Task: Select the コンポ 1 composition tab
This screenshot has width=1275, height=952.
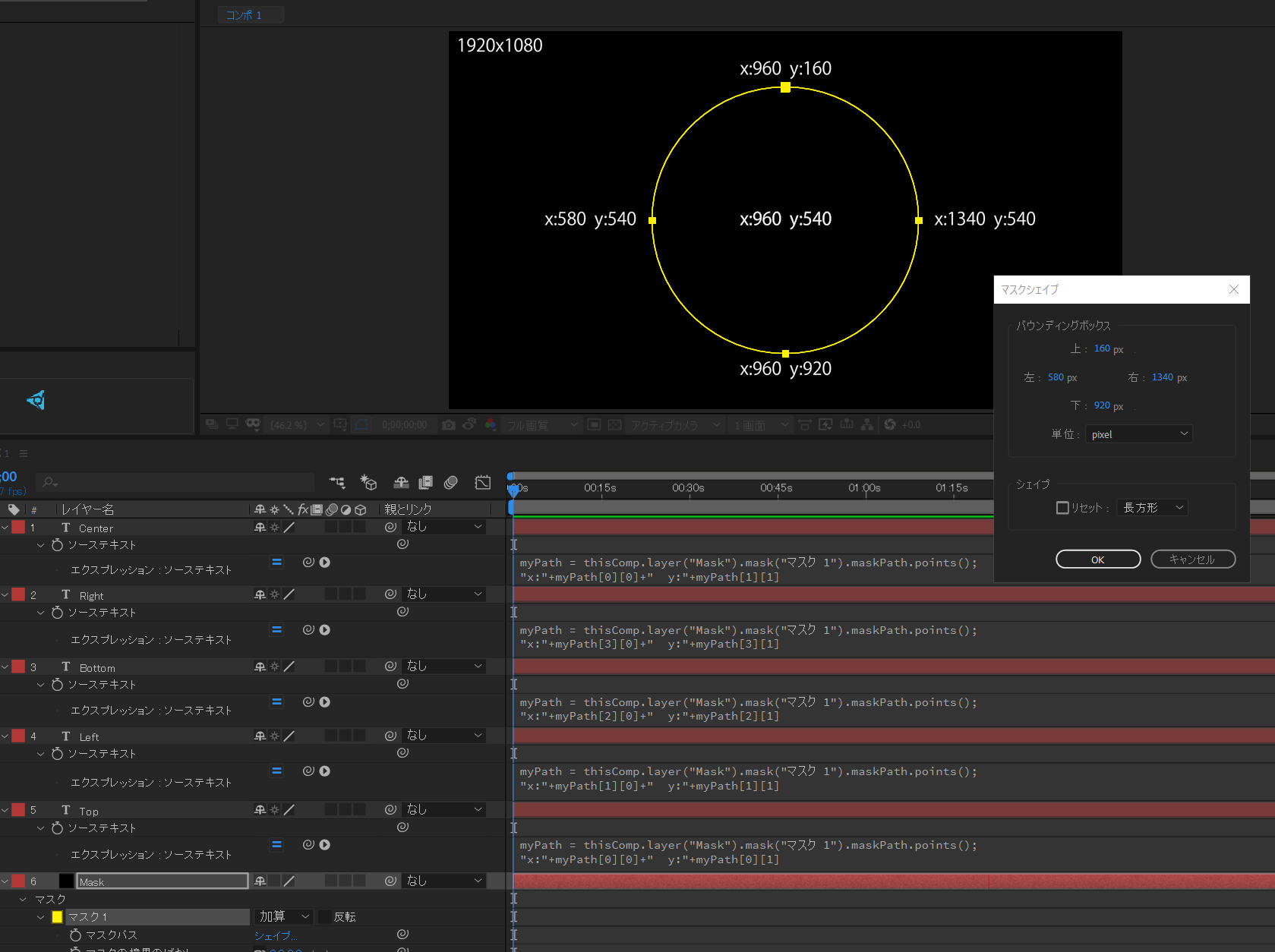Action: click(x=245, y=15)
